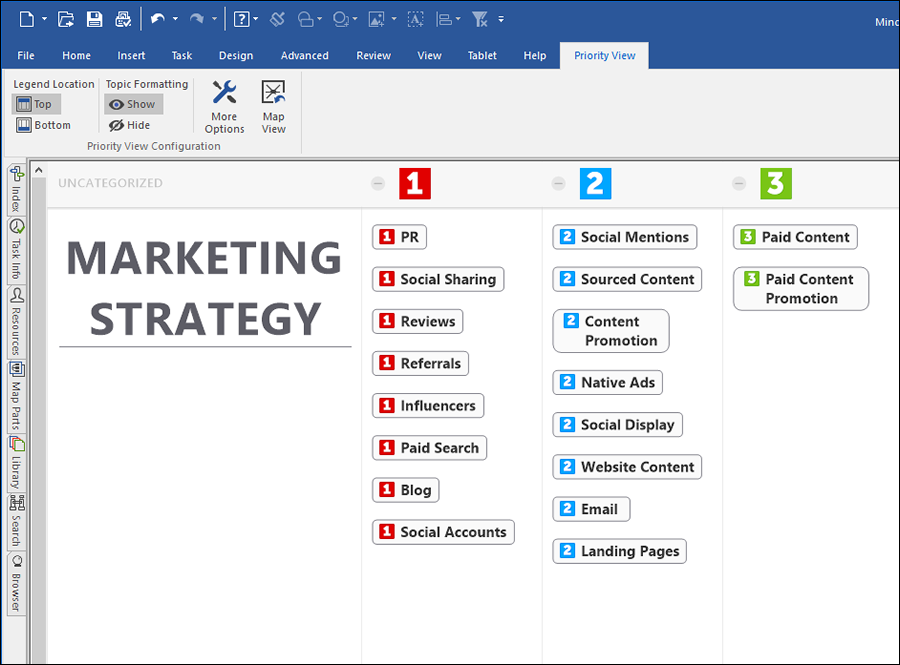Image resolution: width=900 pixels, height=665 pixels.
Task: Click the Save icon in quick access toolbar
Action: coord(94,19)
